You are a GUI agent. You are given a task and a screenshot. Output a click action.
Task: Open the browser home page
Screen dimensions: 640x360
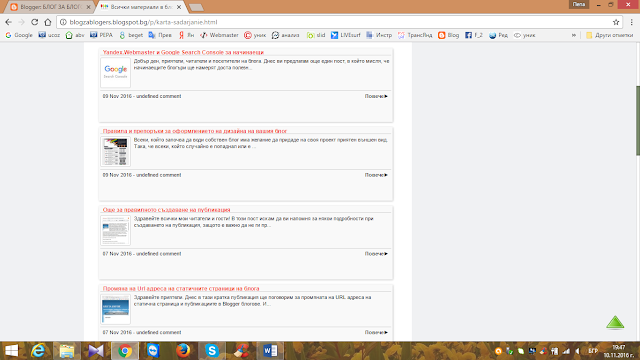click(48, 22)
